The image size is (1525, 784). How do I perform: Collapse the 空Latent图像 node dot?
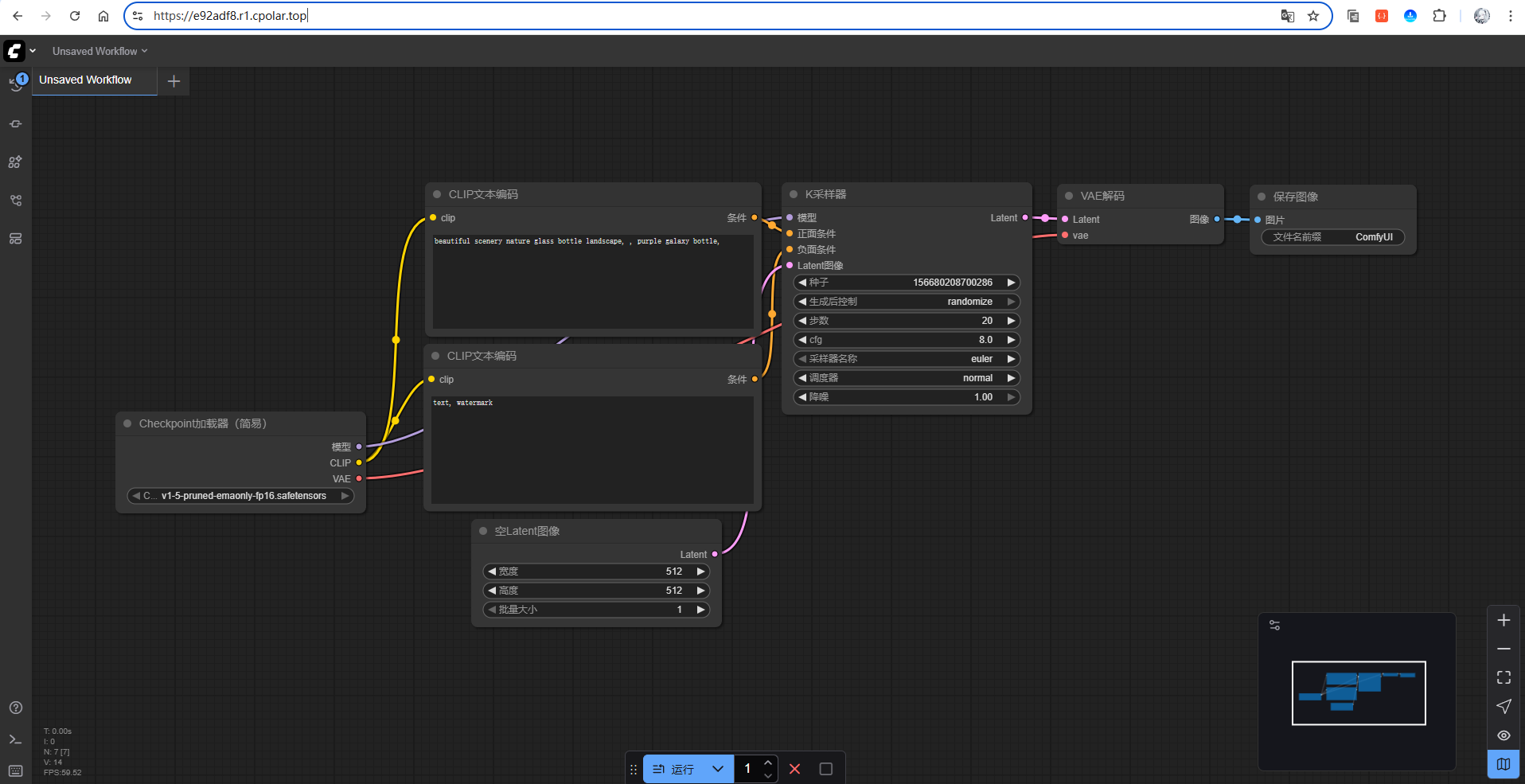[x=483, y=531]
